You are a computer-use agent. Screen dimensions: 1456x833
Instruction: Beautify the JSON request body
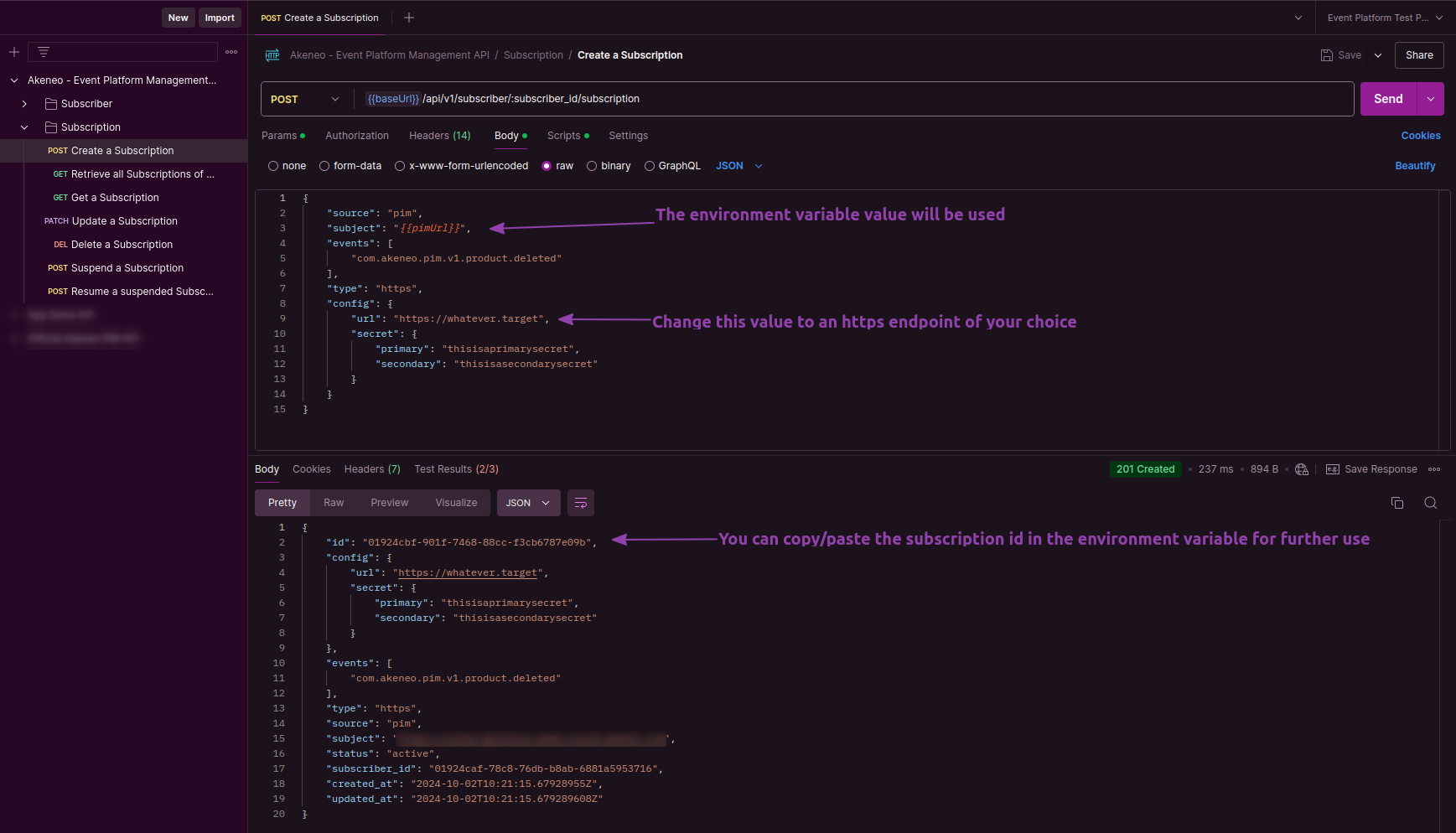click(x=1415, y=165)
